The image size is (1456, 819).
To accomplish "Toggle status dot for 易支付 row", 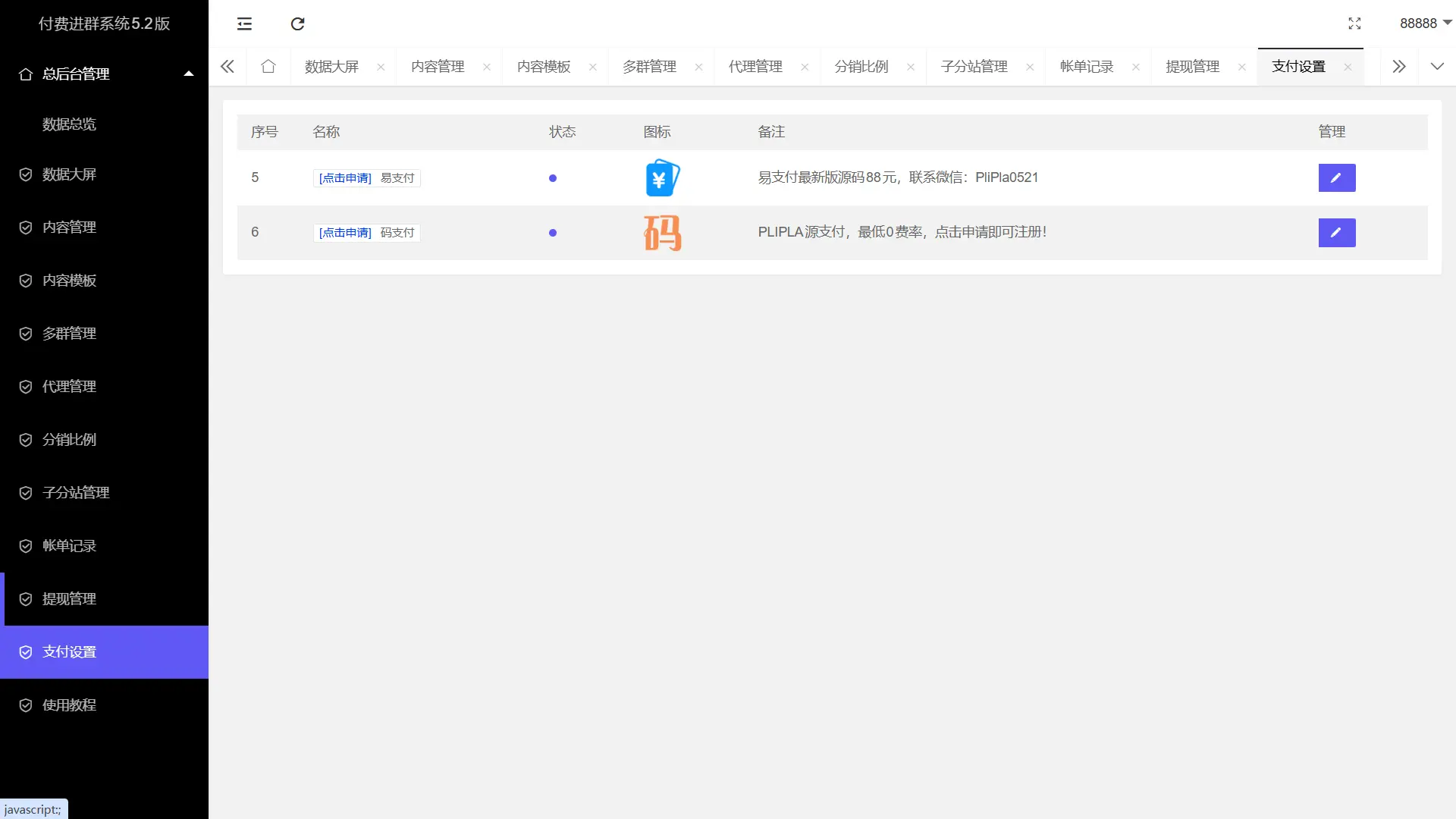I will point(553,178).
